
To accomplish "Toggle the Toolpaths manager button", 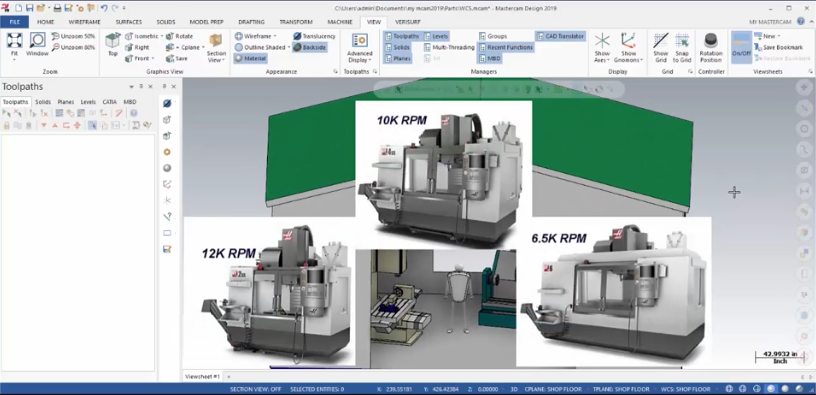I will (x=402, y=36).
